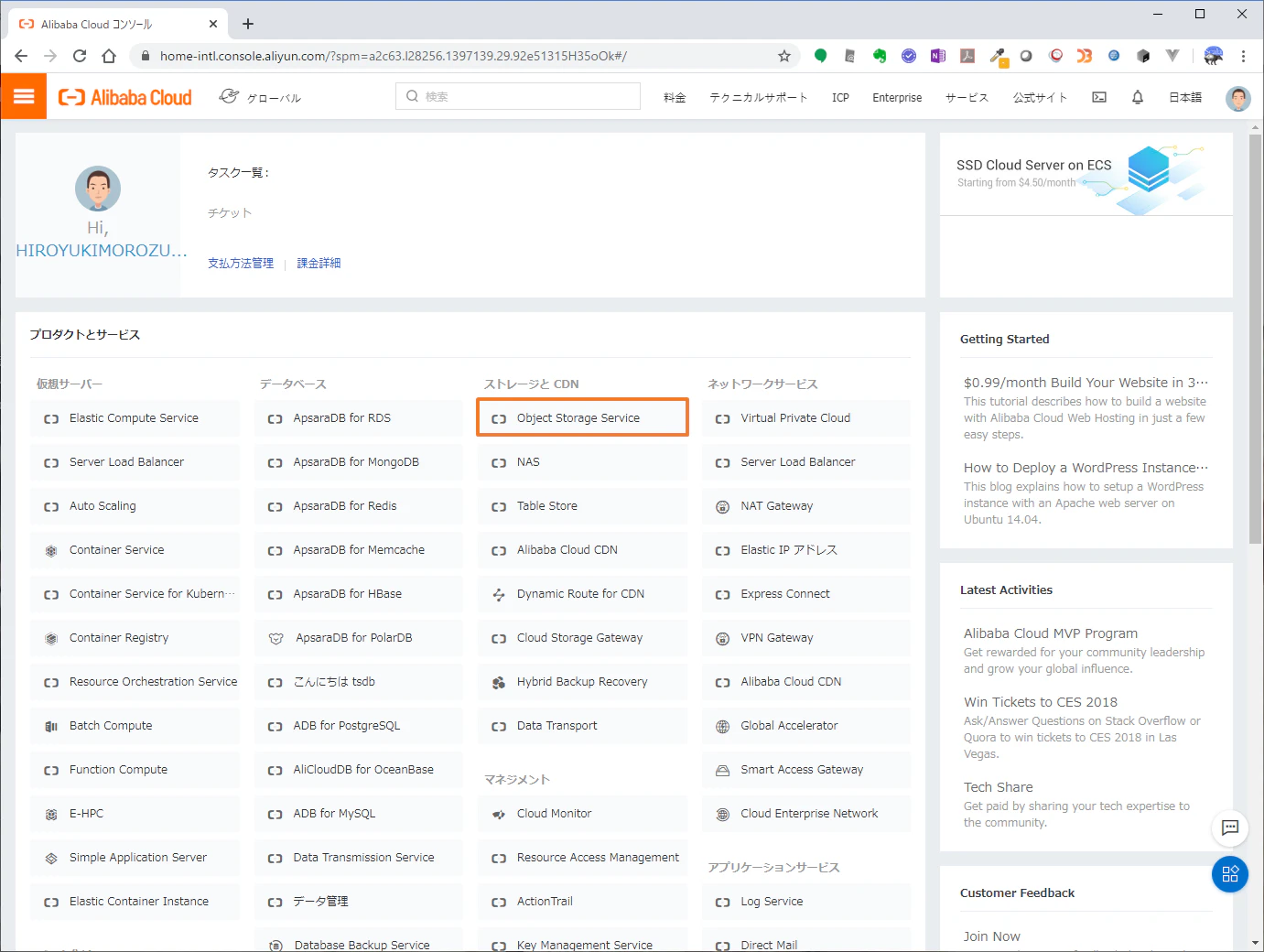Open the Auto Scaling service
The width and height of the screenshot is (1264, 952).
[x=135, y=505]
